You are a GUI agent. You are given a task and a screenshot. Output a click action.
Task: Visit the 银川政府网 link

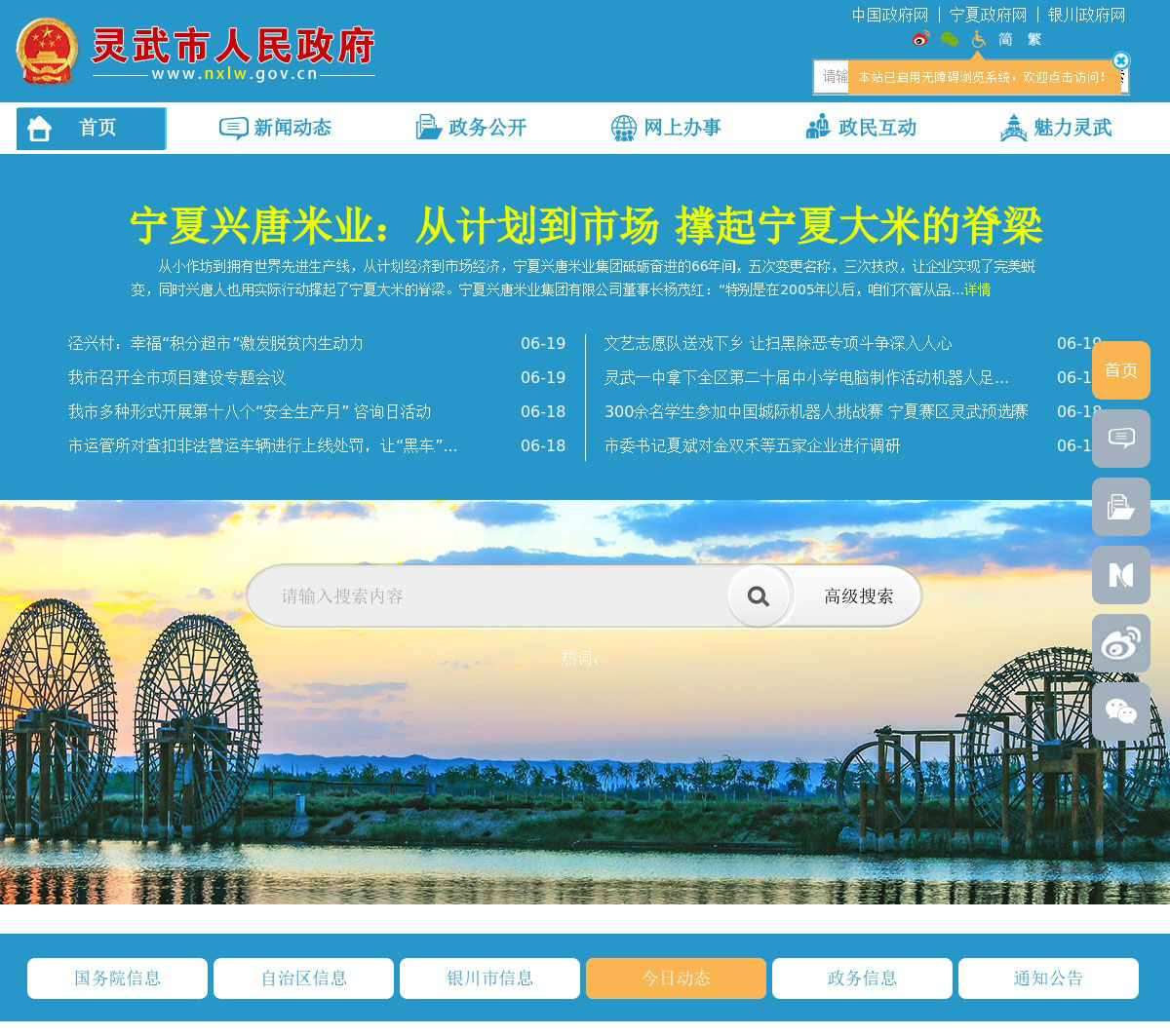click(1086, 15)
